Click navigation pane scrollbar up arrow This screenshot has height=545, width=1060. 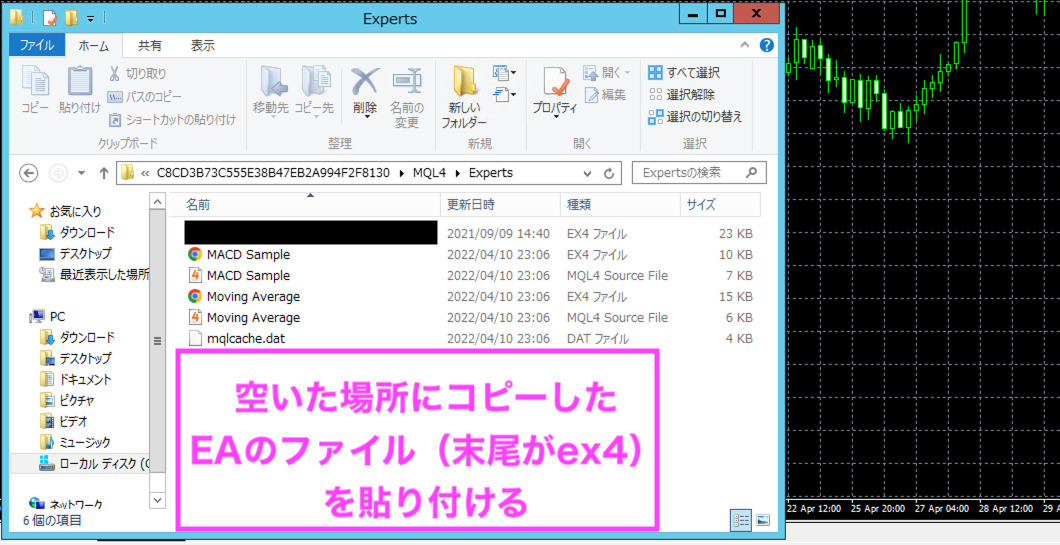point(157,202)
